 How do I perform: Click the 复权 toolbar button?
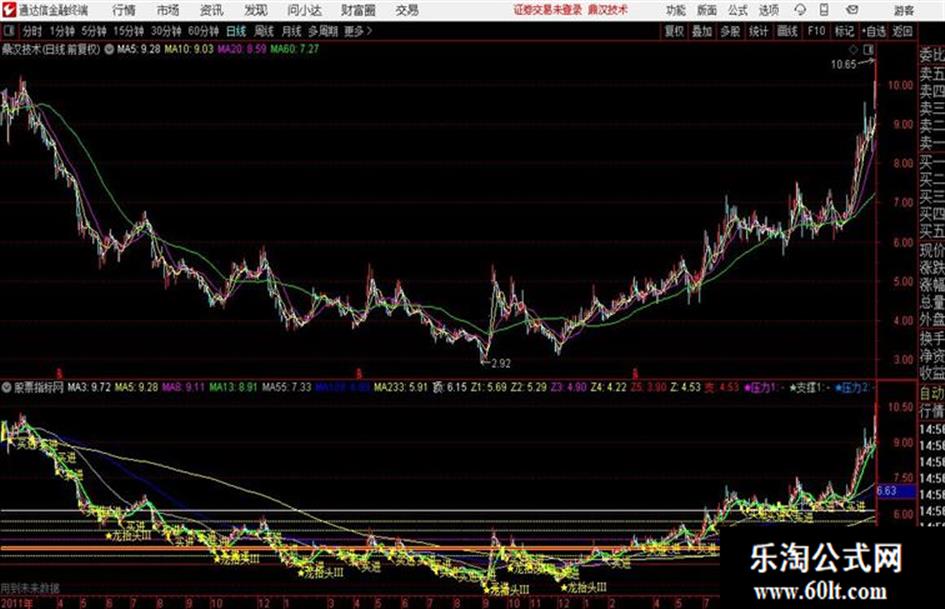[674, 31]
